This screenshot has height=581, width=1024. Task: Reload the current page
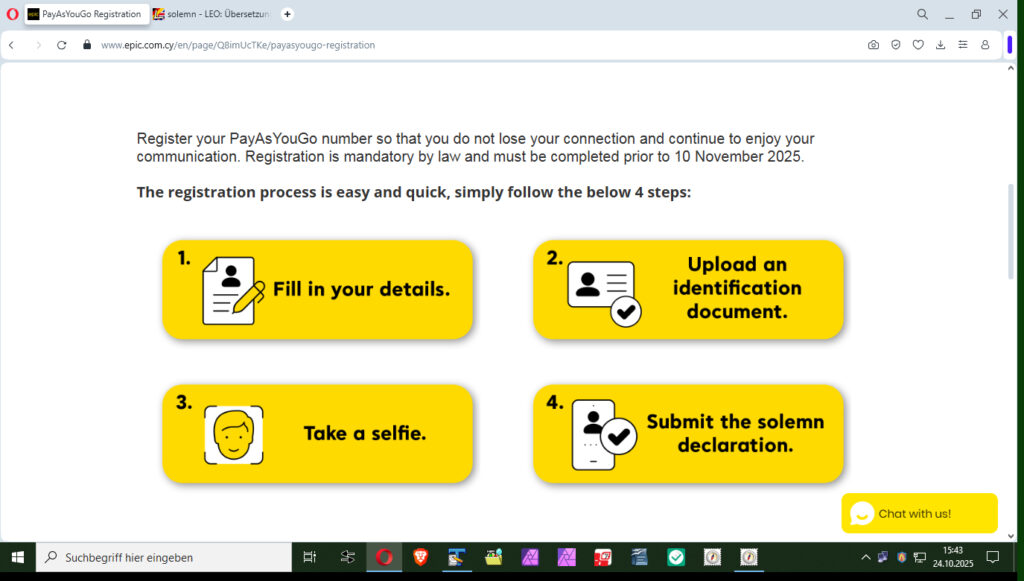click(x=62, y=45)
